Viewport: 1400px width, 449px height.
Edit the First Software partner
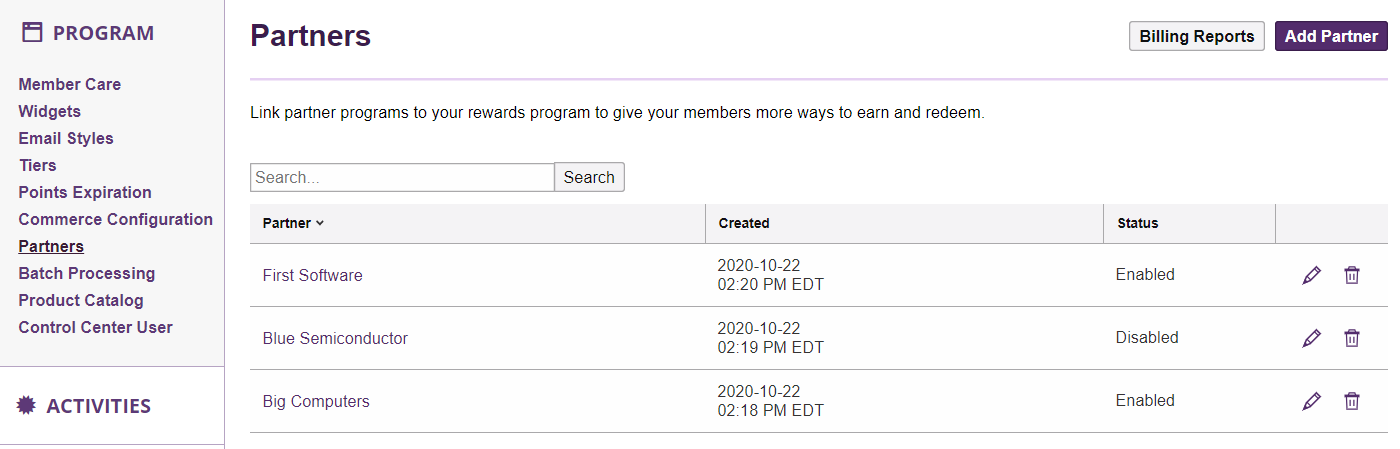click(x=1312, y=275)
